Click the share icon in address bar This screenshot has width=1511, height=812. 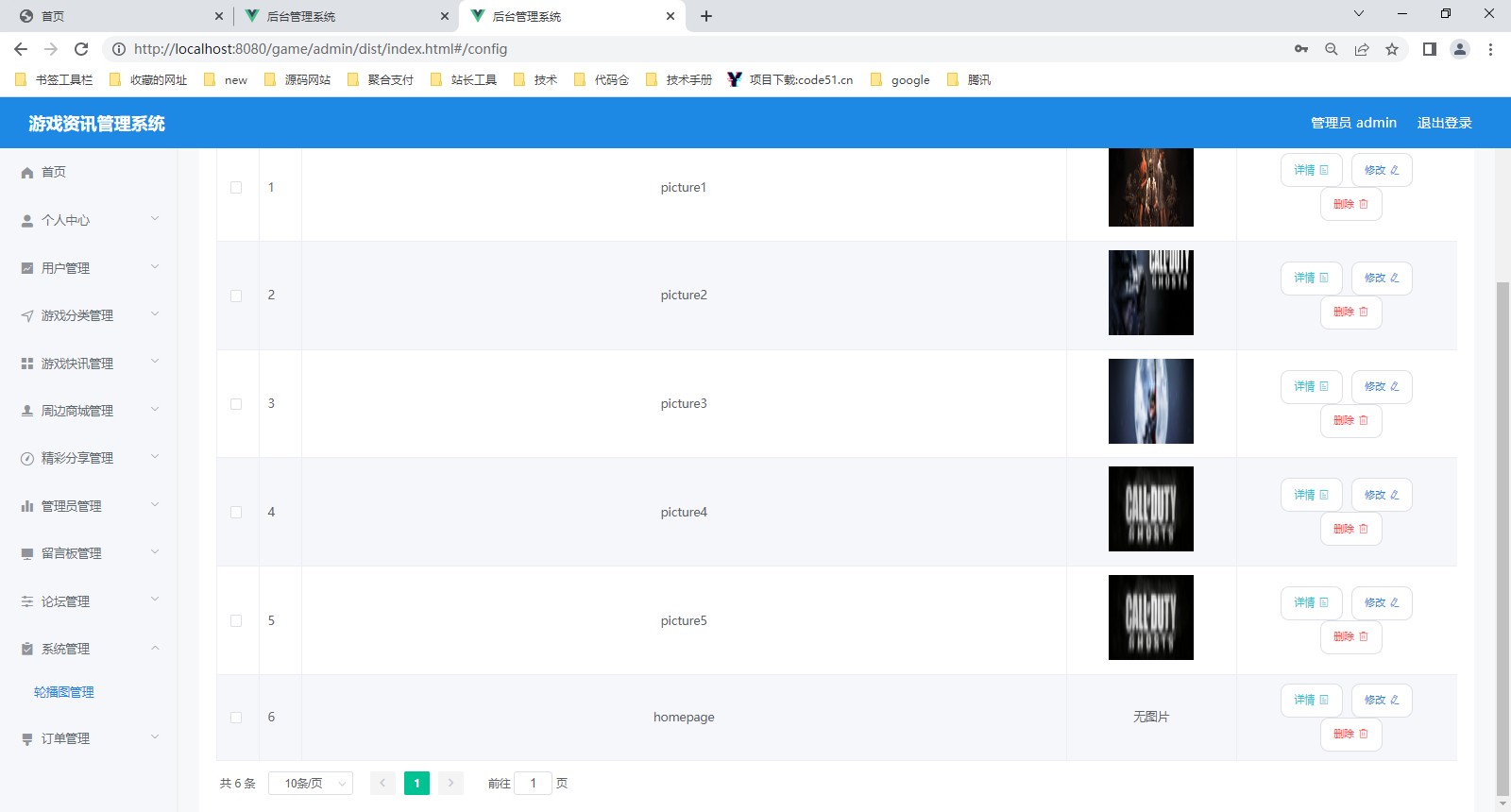(1362, 49)
